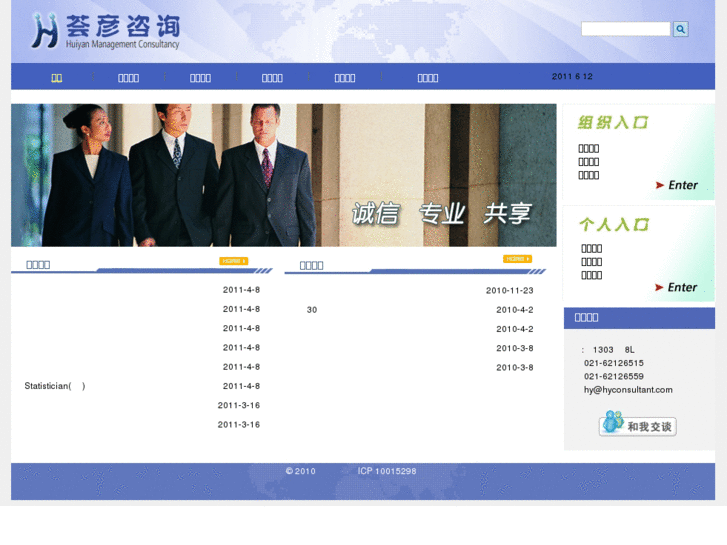Select fax number 021-62126559
This screenshot has width=727, height=545.
(613, 376)
